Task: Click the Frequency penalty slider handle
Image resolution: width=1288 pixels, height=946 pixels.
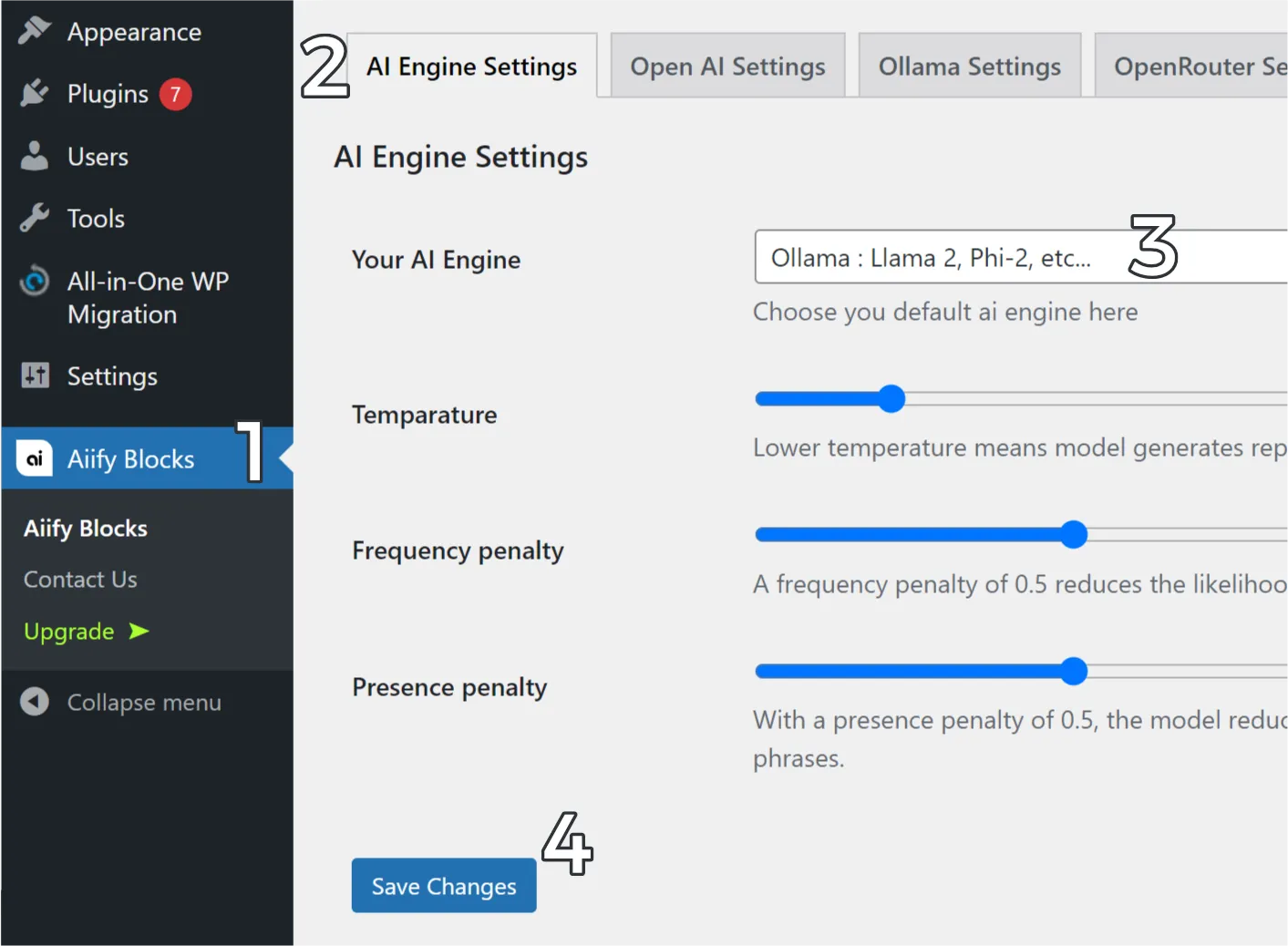Action: click(x=1074, y=534)
